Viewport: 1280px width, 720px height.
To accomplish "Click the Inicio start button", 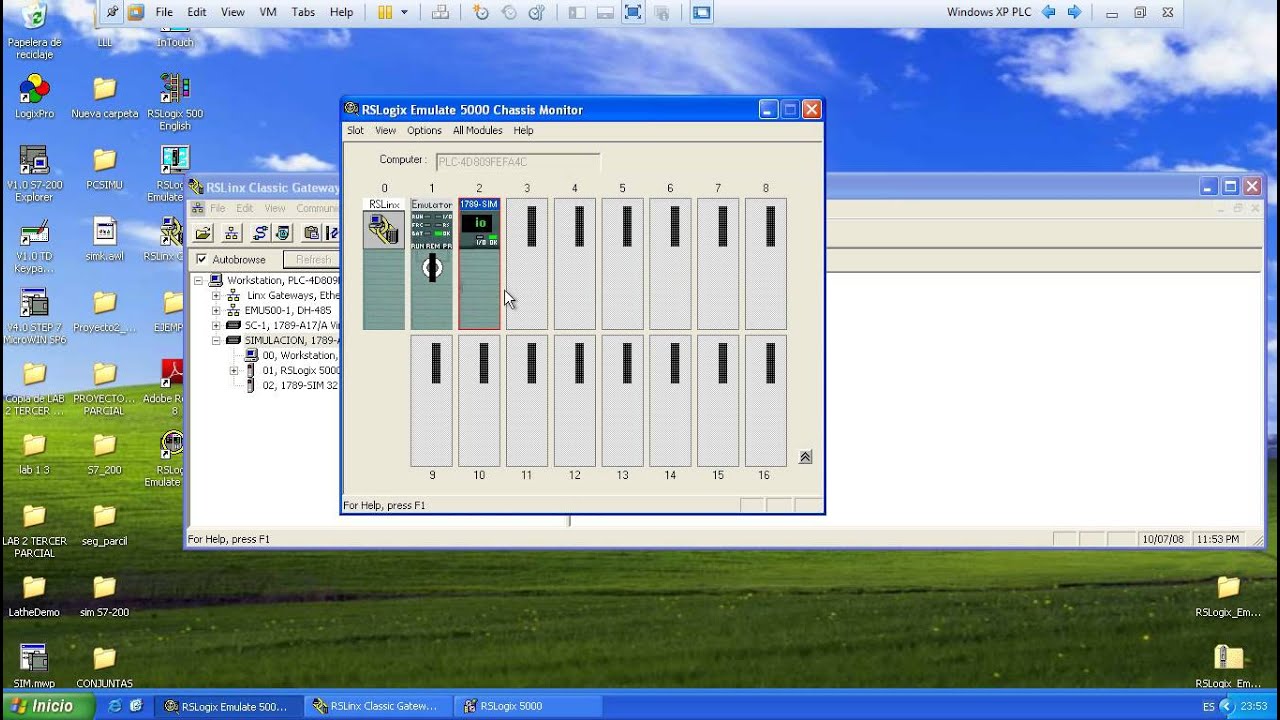I will tap(47, 706).
